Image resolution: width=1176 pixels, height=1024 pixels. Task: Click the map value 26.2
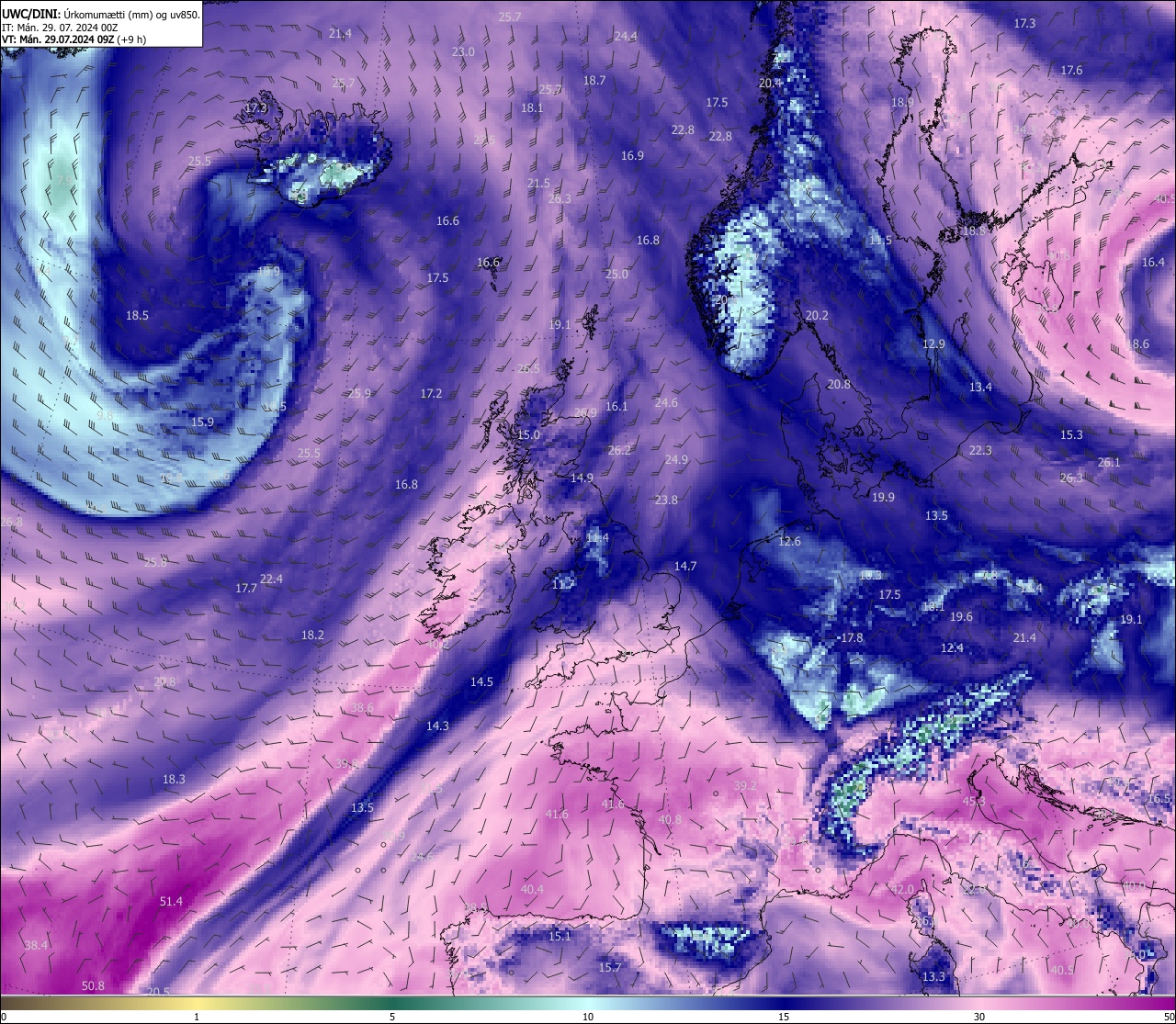click(619, 450)
